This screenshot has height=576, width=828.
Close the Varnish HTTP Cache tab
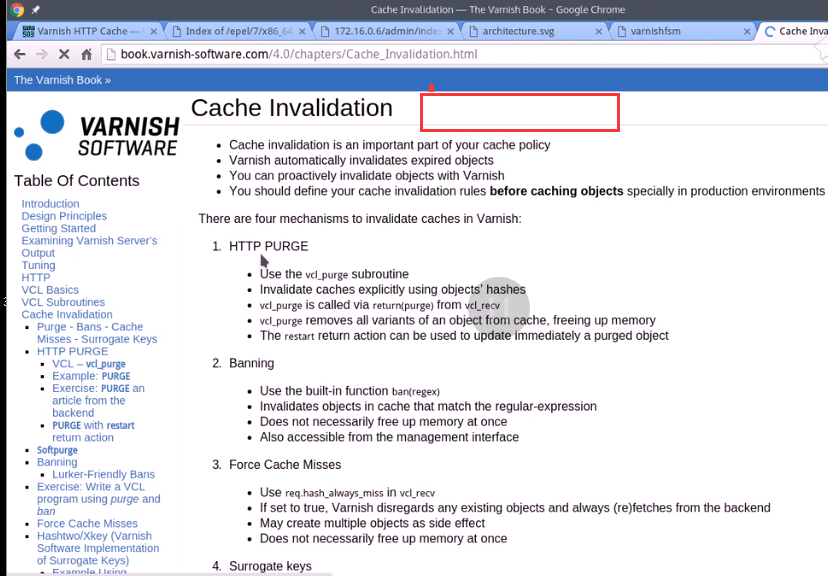[154, 32]
